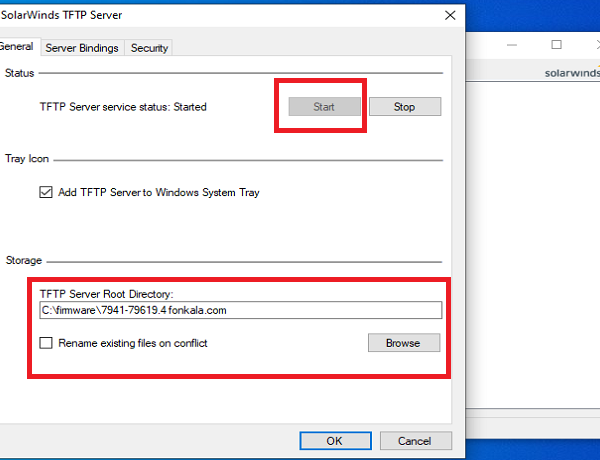Screen dimensions: 600x460
Task: Switch to the General tab
Action: click(x=17, y=47)
